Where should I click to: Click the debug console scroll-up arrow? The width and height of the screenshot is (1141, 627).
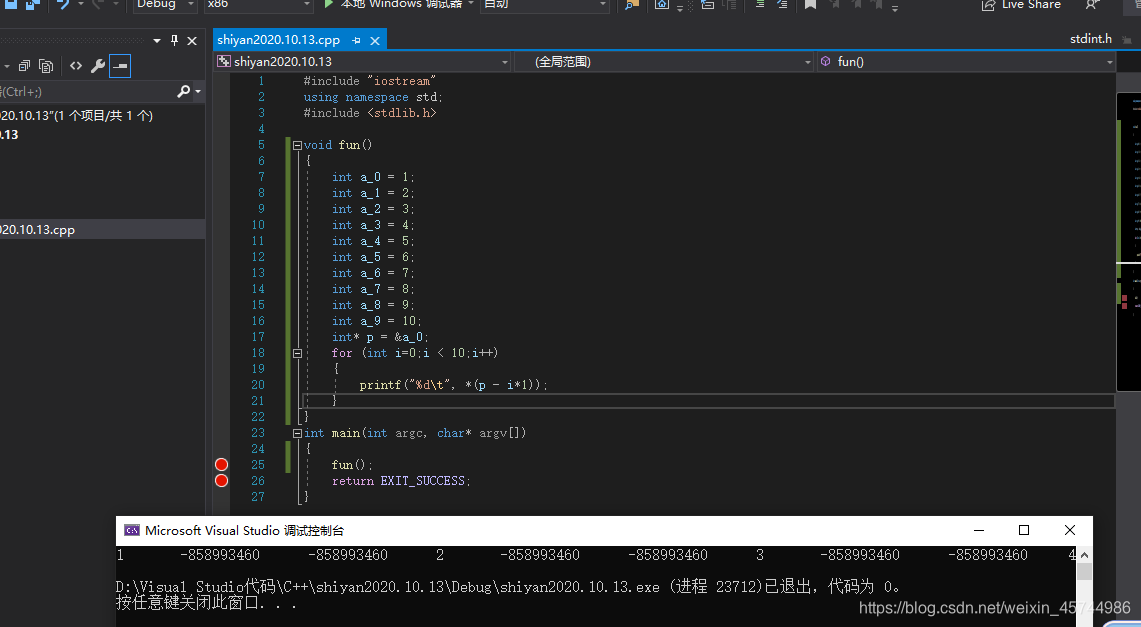click(1084, 555)
